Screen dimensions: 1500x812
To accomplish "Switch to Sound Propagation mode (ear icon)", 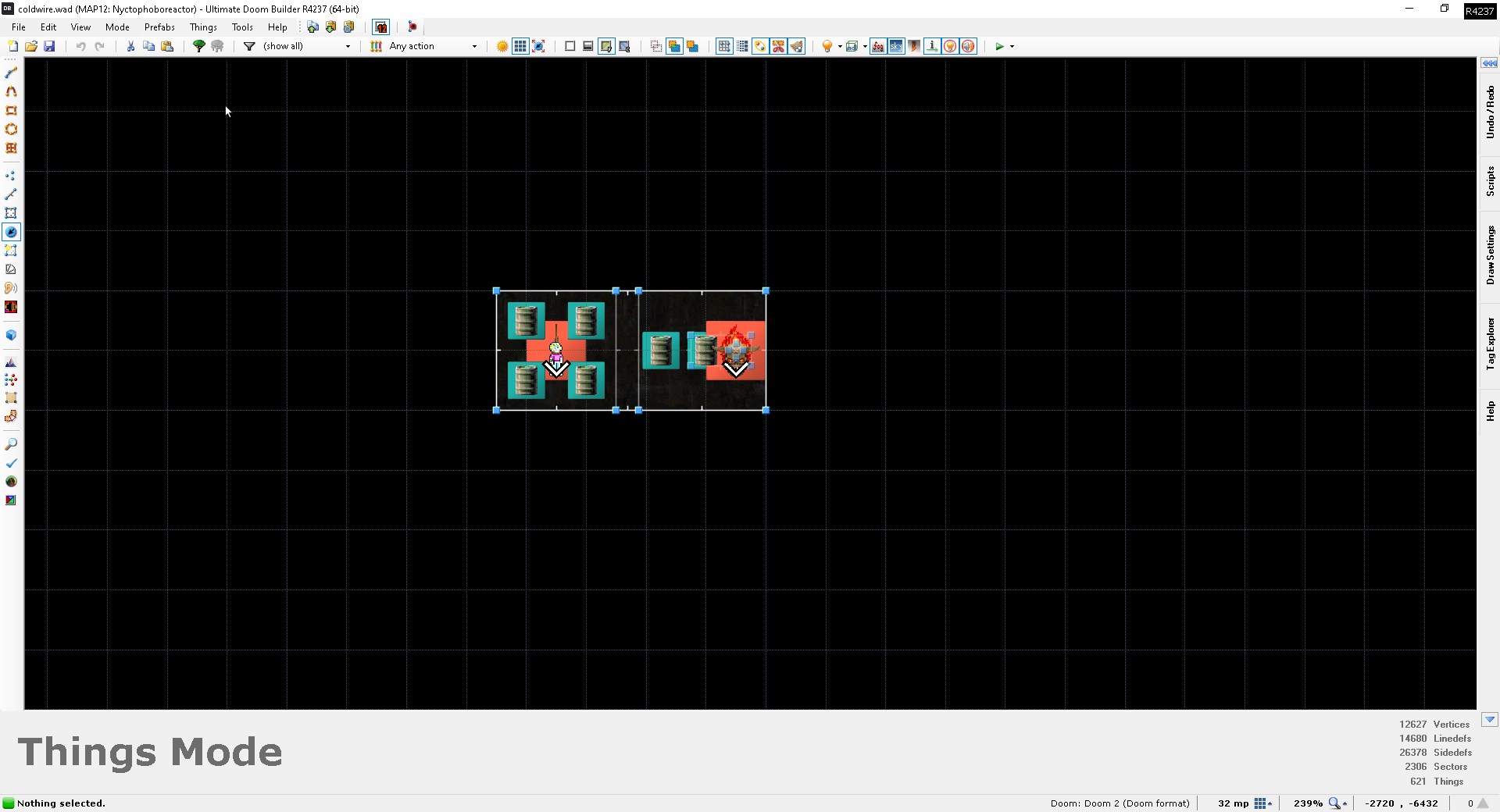I will 11,288.
